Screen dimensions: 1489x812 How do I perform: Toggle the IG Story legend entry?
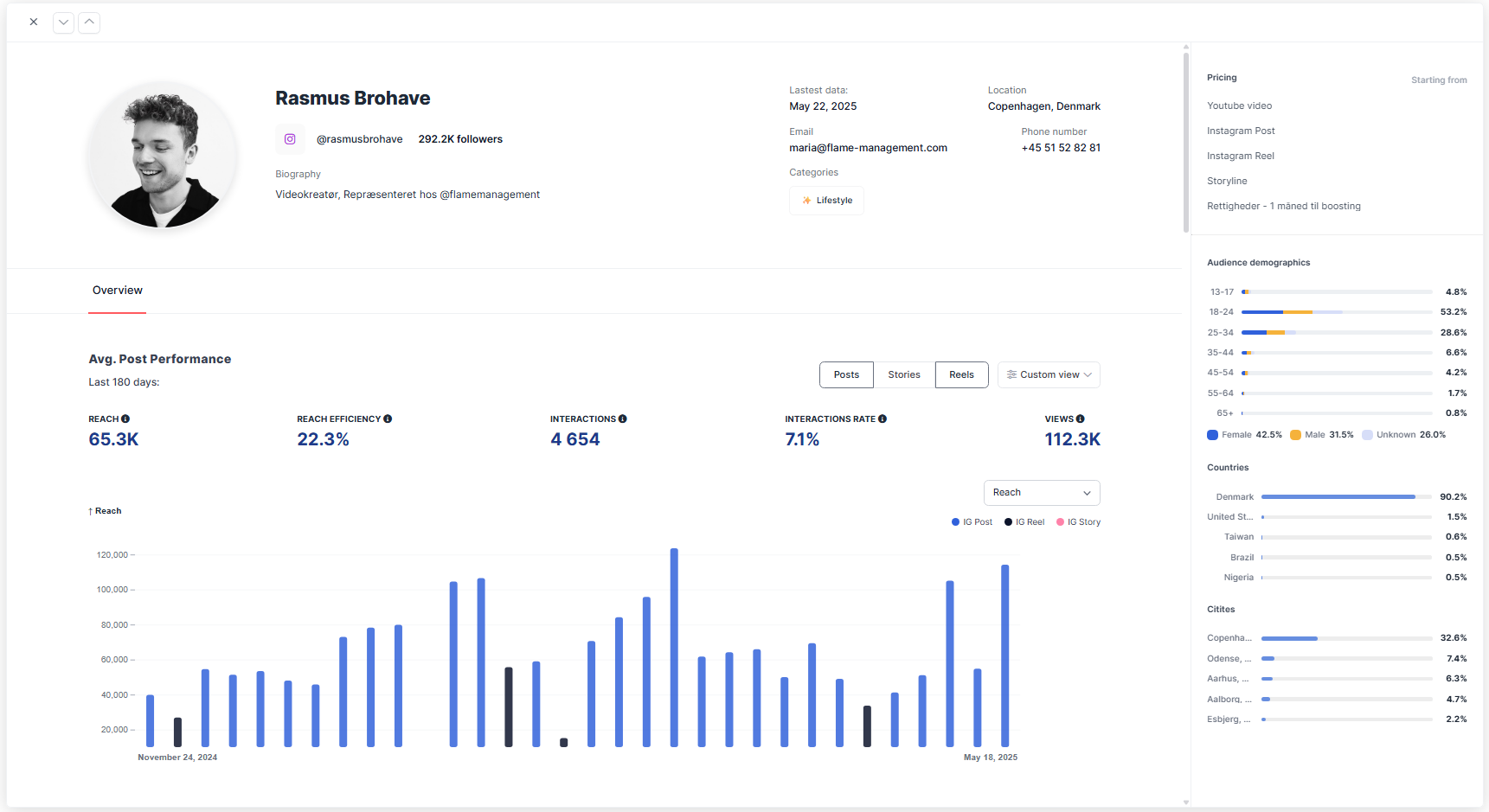click(x=1078, y=521)
